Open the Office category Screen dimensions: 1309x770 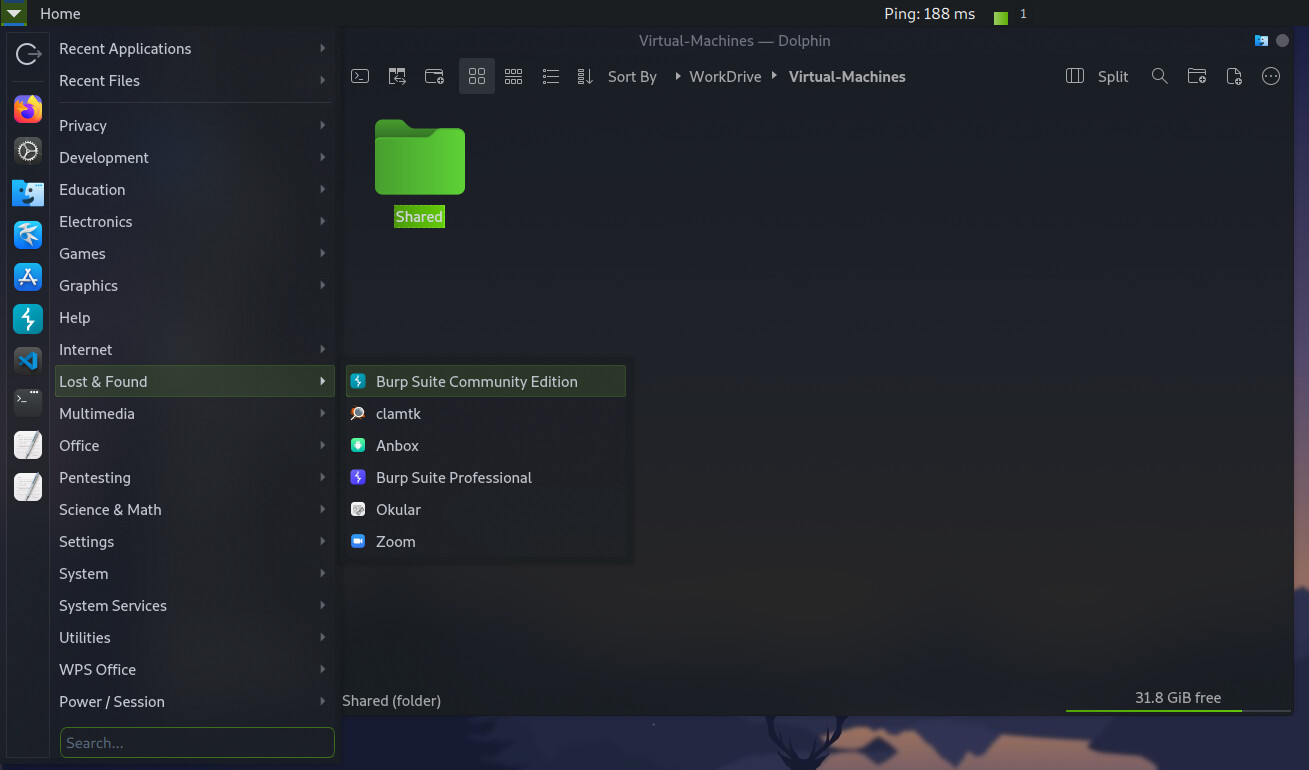[194, 445]
